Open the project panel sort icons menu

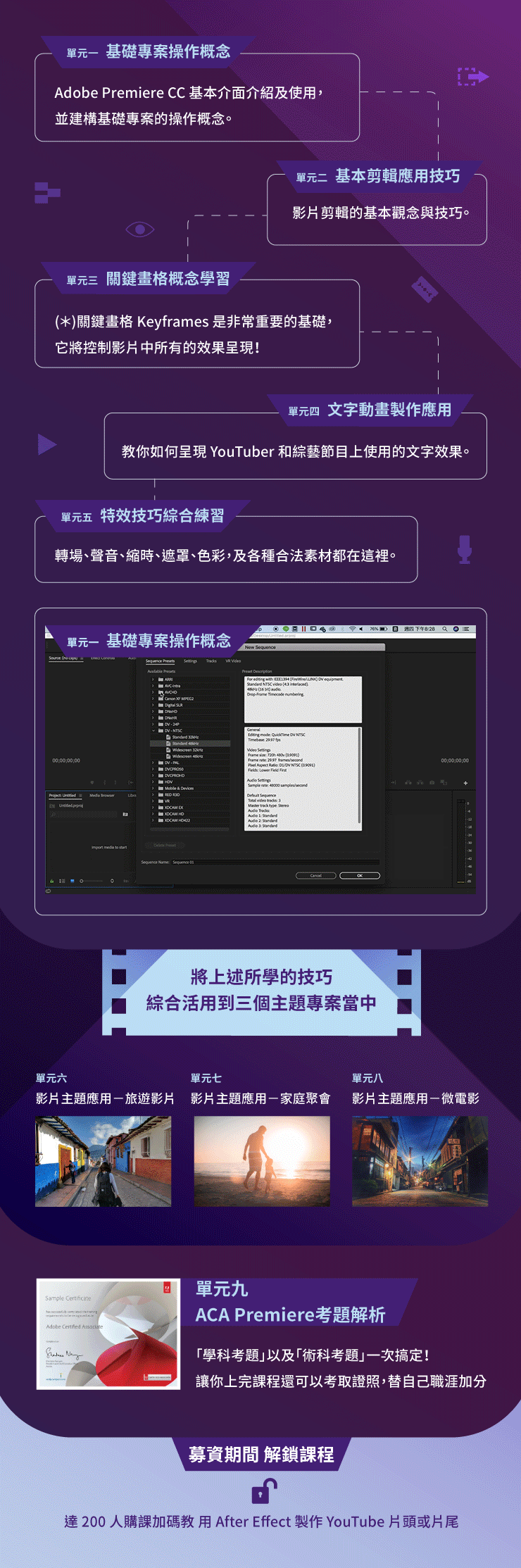(x=112, y=881)
